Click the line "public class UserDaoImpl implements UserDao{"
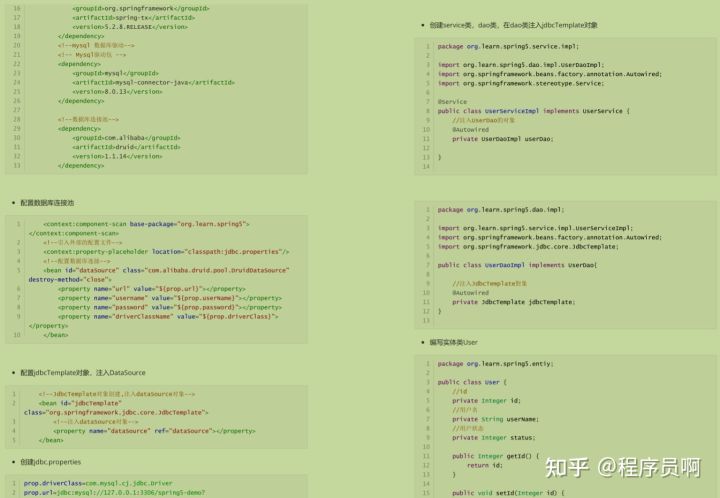The width and height of the screenshot is (720, 498). point(518,265)
